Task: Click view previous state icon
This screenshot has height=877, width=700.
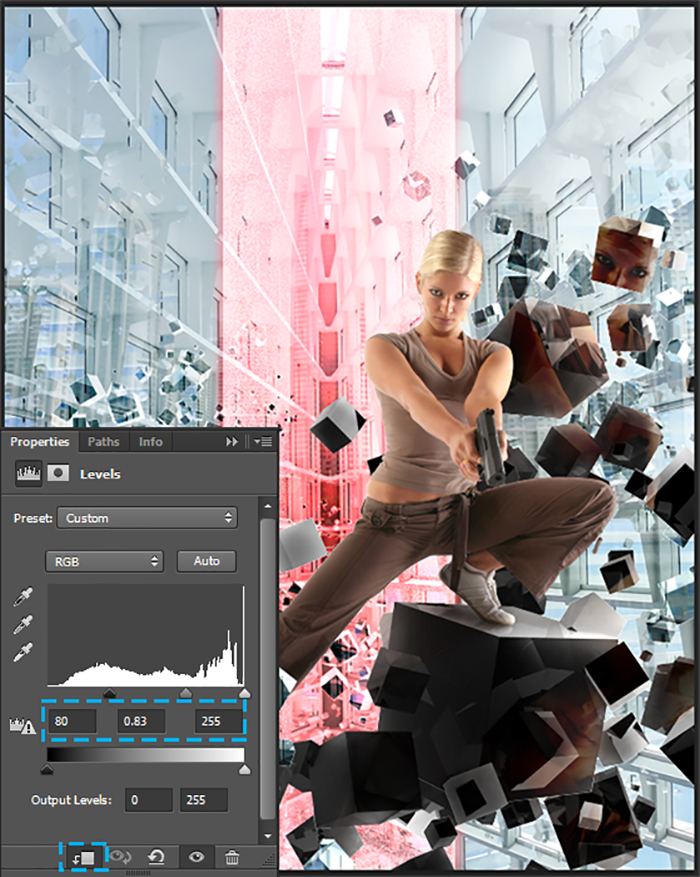Action: click(x=120, y=856)
